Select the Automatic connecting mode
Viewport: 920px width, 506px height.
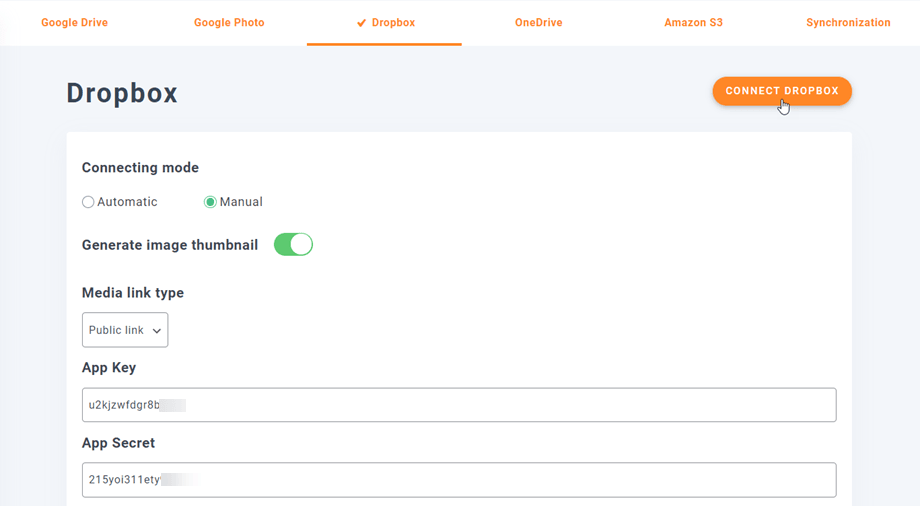88,202
